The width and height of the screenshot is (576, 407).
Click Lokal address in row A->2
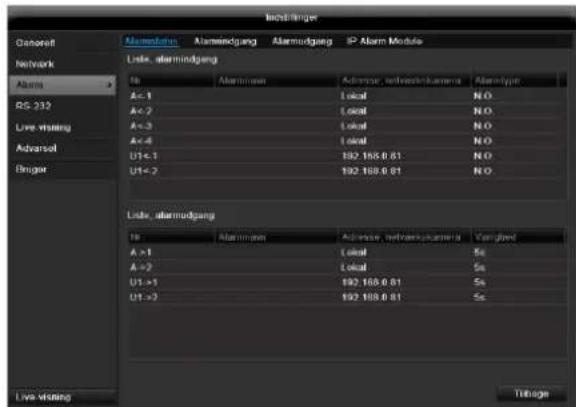click(353, 267)
